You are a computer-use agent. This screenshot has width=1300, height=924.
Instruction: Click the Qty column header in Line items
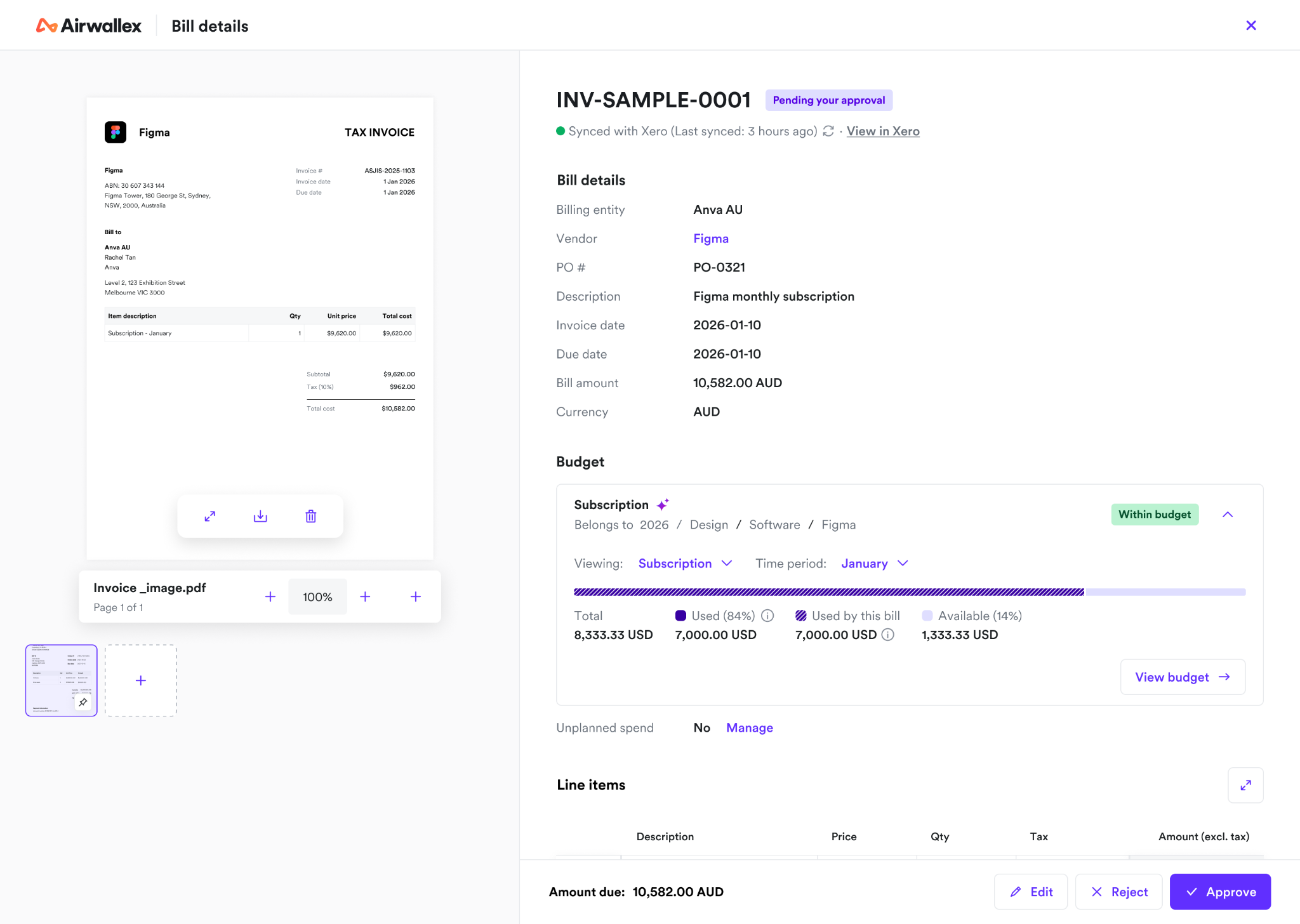tap(940, 836)
